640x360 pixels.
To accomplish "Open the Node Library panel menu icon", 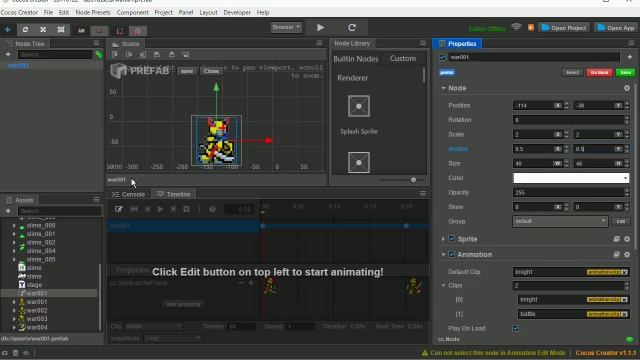I will 423,43.
